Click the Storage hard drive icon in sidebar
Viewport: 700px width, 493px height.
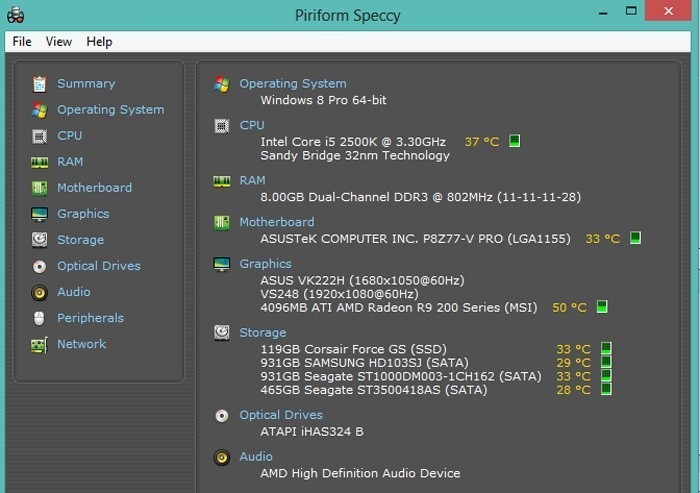pyautogui.click(x=39, y=240)
